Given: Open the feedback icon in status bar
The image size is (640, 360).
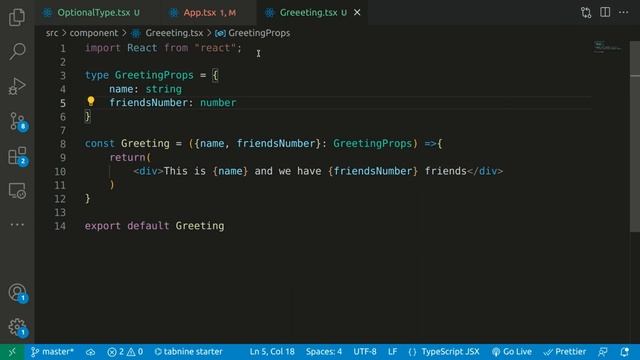Looking at the screenshot, I should pyautogui.click(x=602, y=351).
